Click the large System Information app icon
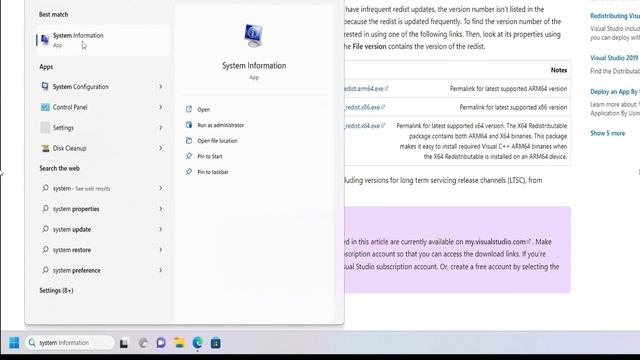The height and width of the screenshot is (360, 640). pos(253,36)
